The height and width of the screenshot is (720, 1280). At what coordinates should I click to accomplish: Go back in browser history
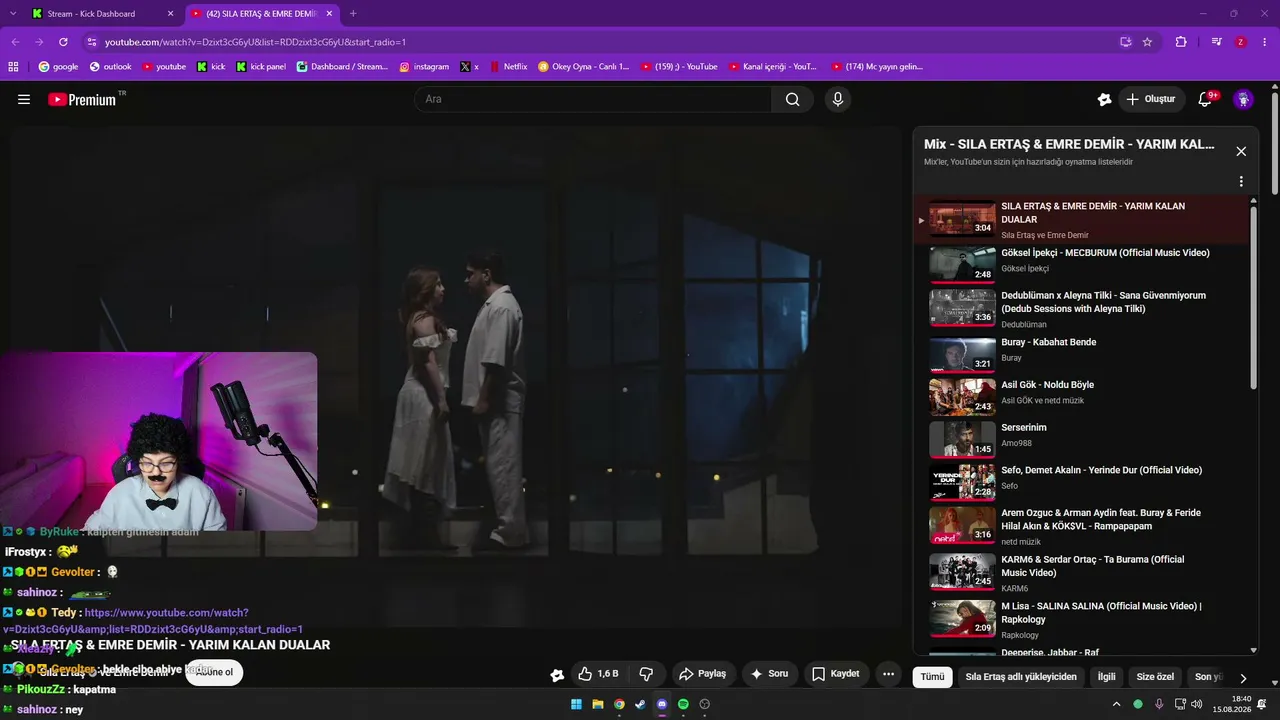(15, 42)
